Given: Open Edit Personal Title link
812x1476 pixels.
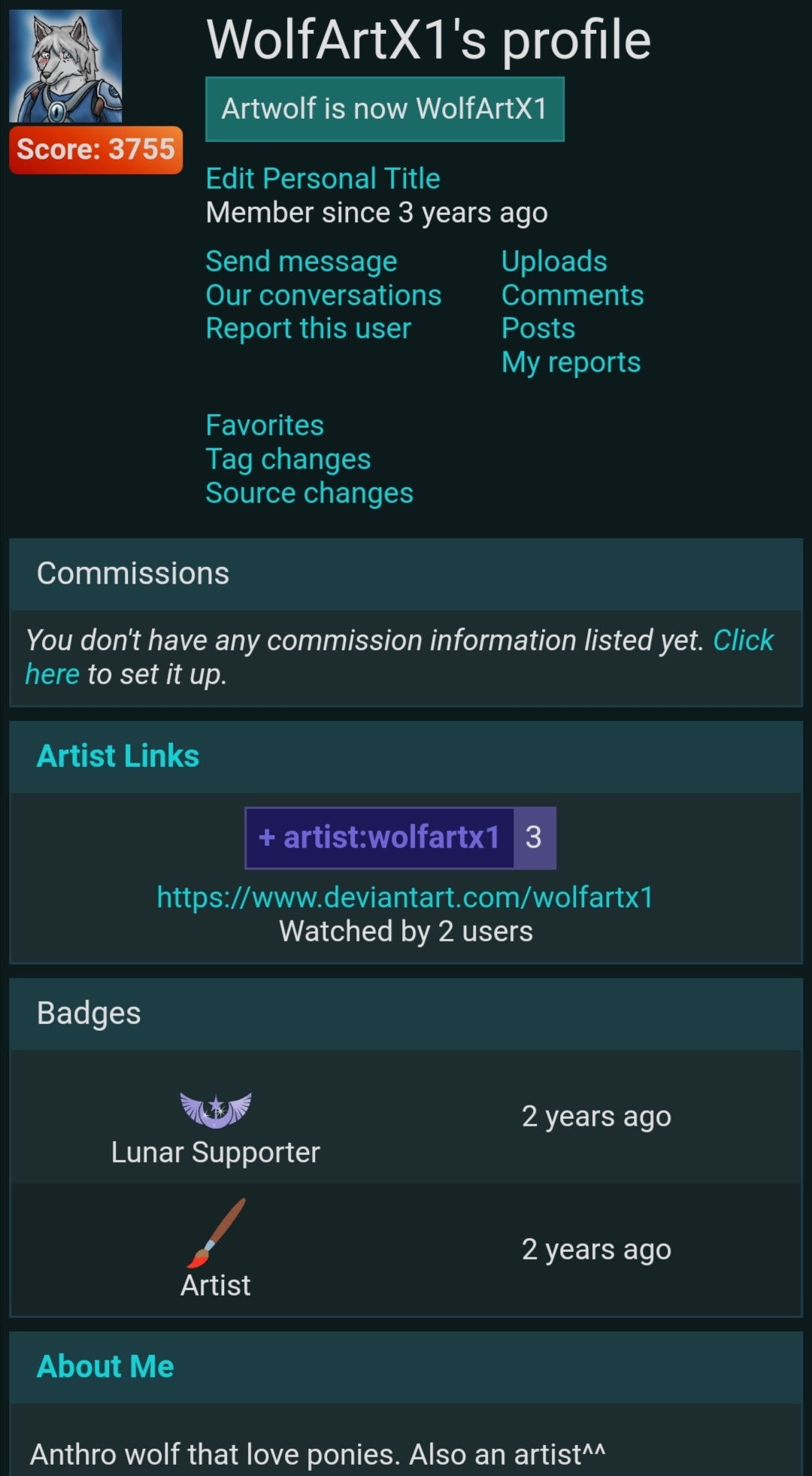Looking at the screenshot, I should click(x=323, y=179).
